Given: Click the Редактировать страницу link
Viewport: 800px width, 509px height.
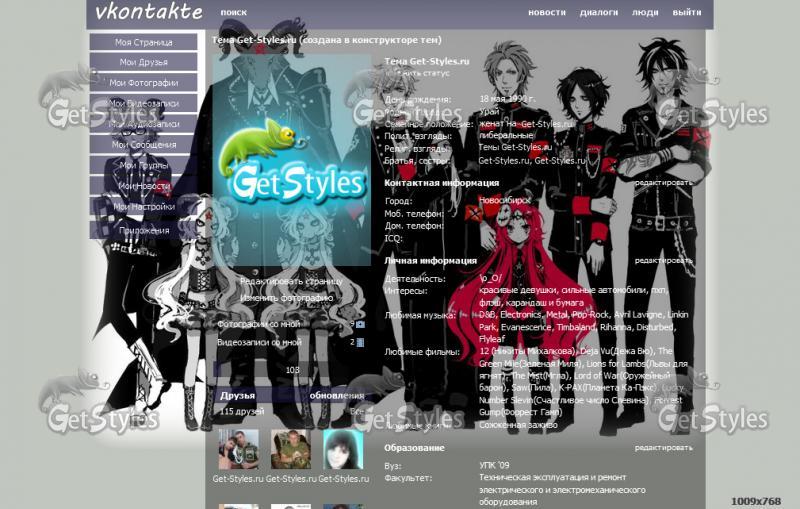Looking at the screenshot, I should tap(290, 281).
